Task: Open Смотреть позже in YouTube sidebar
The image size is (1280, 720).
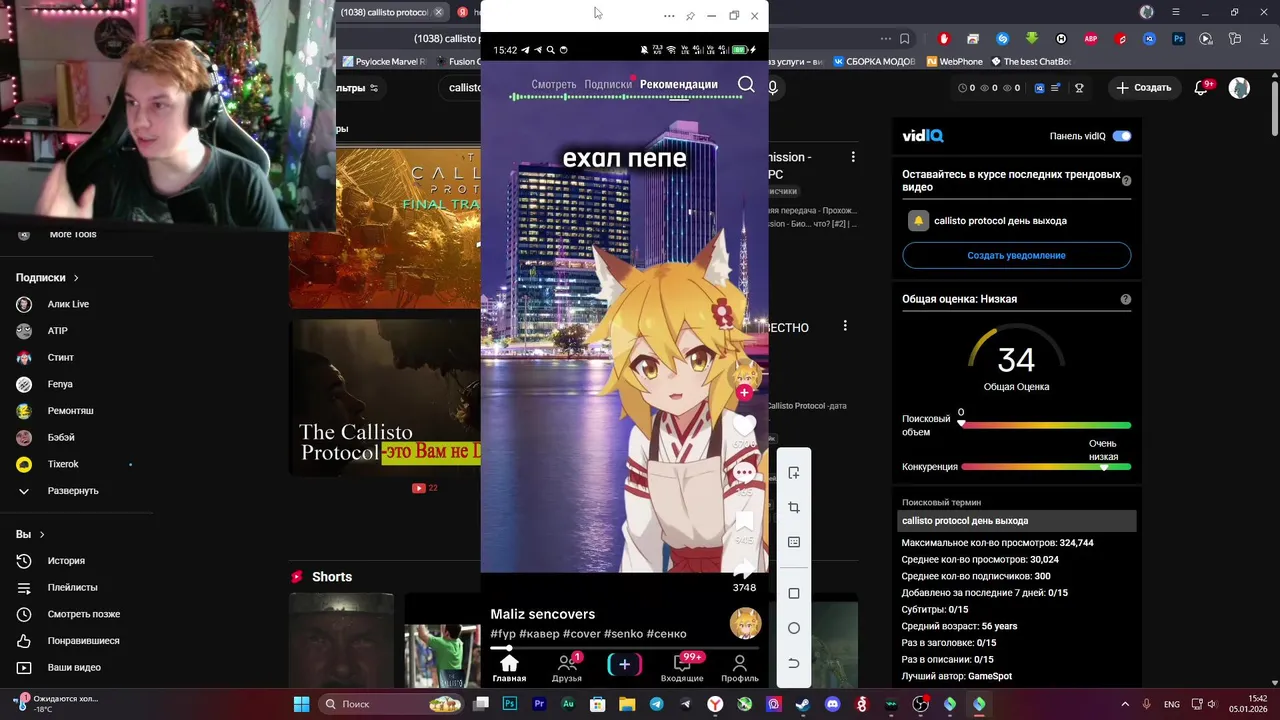Action: (84, 614)
